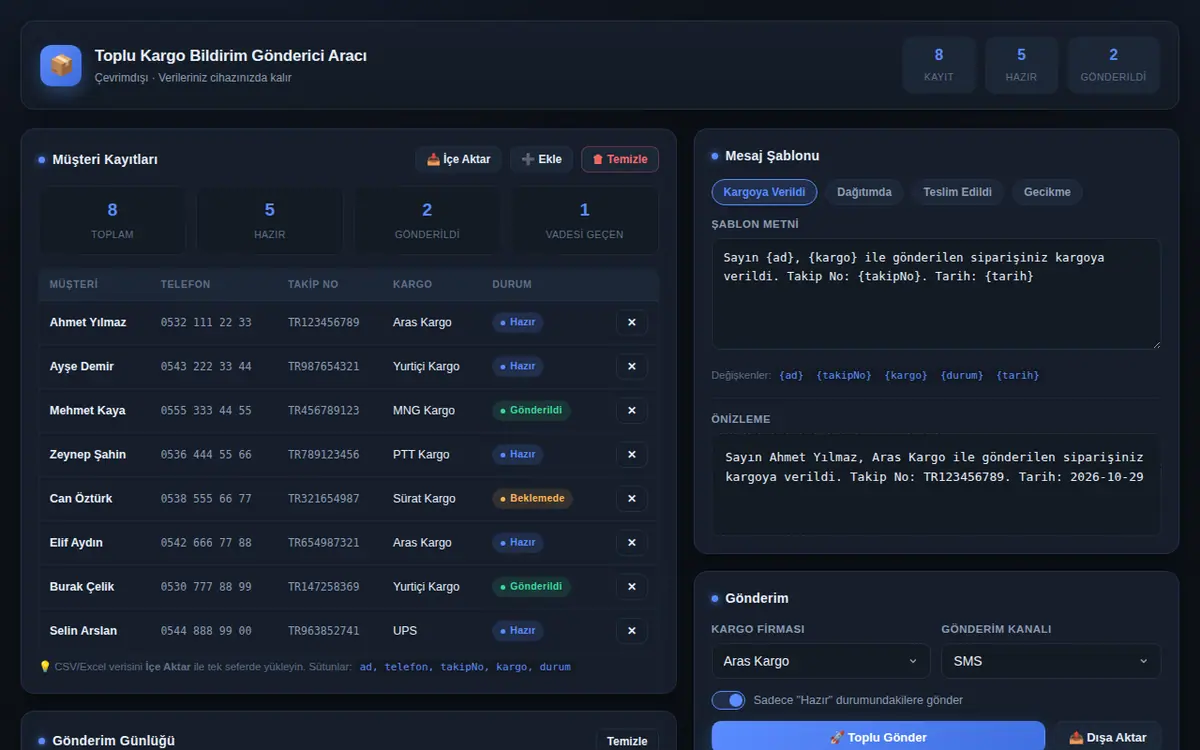Image resolution: width=1200 pixels, height=750 pixels.
Task: Clear customer records with red Temizle
Action: [x=620, y=159]
